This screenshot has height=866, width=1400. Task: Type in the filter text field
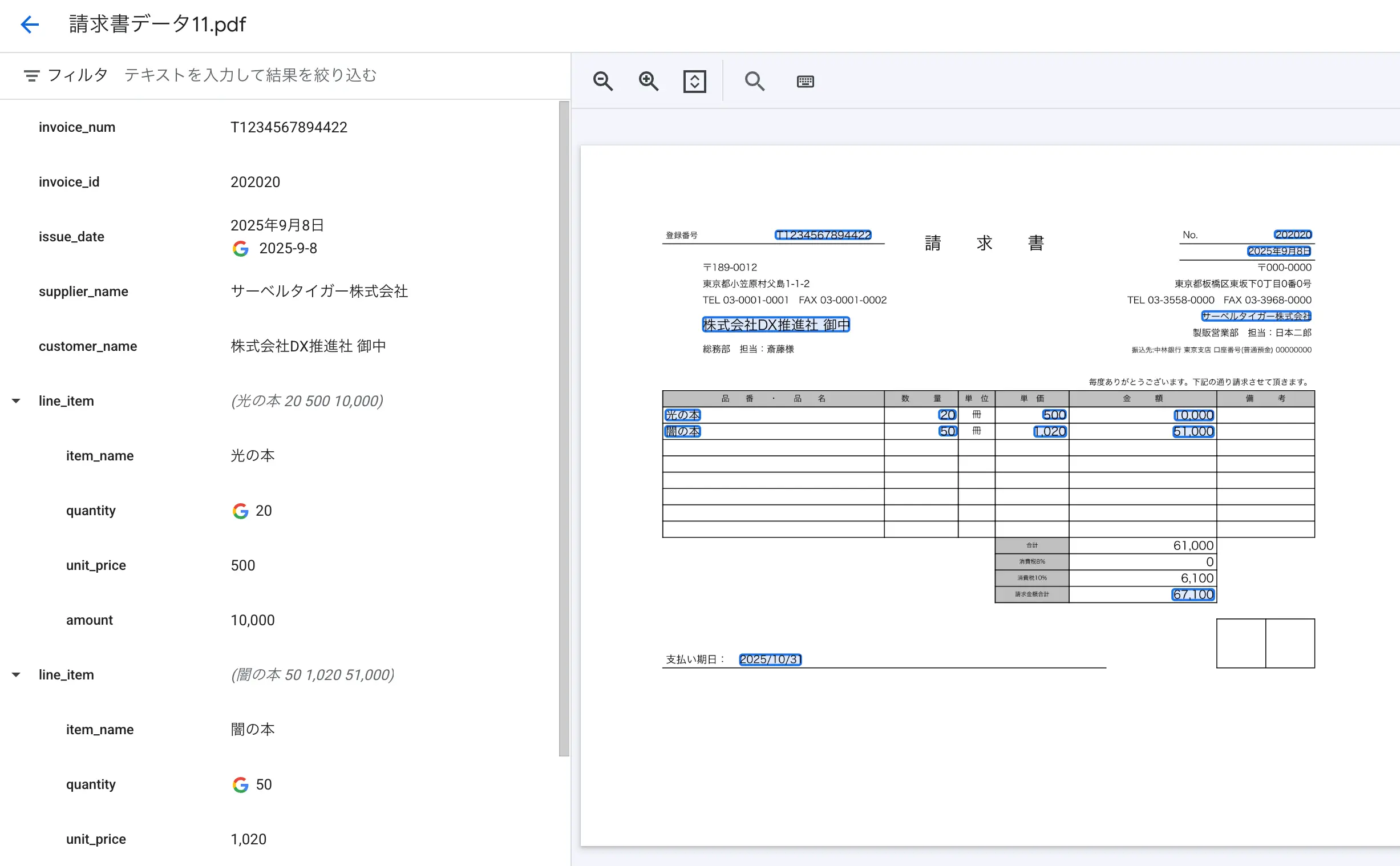click(332, 75)
